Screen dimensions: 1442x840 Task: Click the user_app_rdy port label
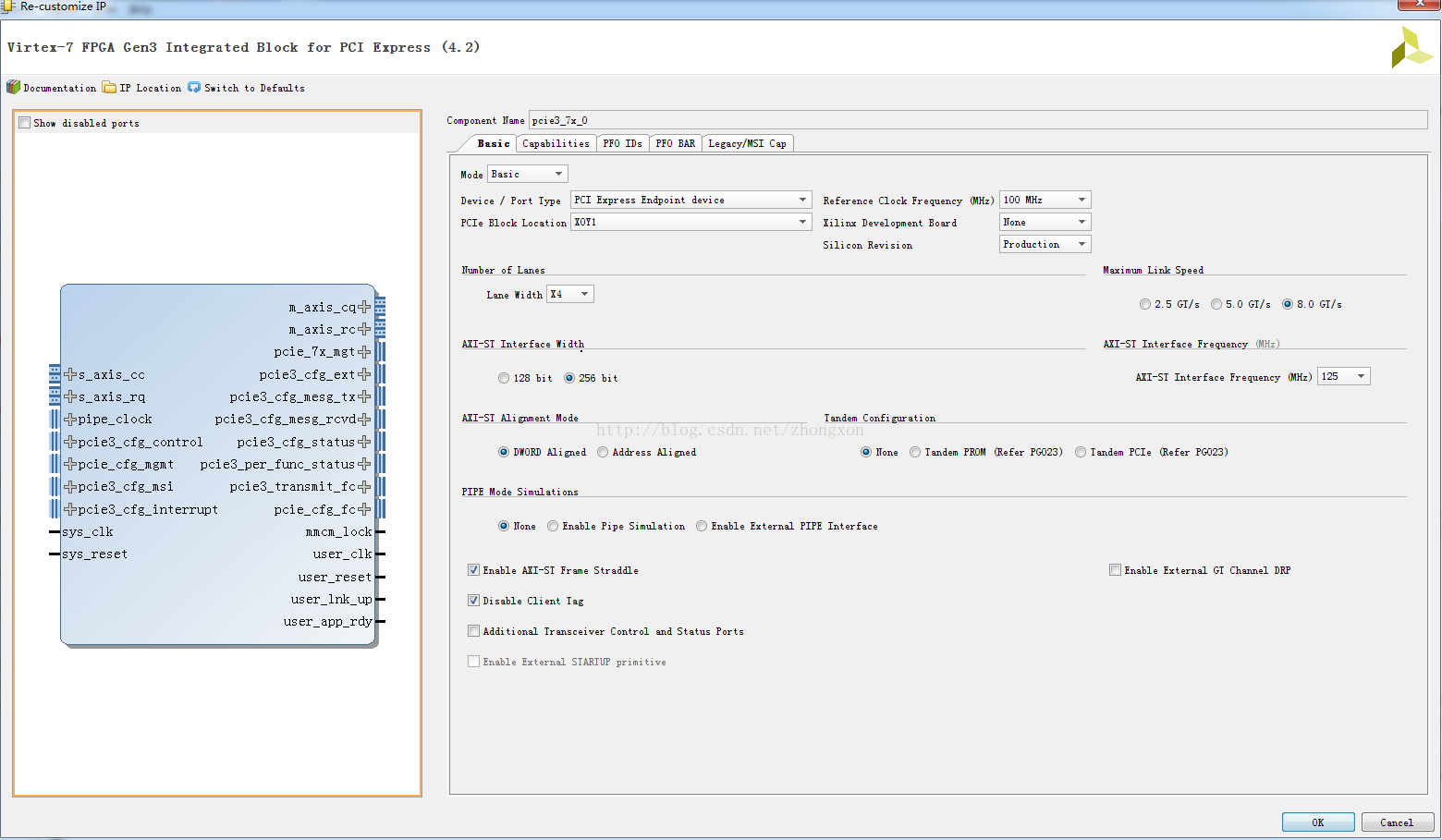click(327, 621)
